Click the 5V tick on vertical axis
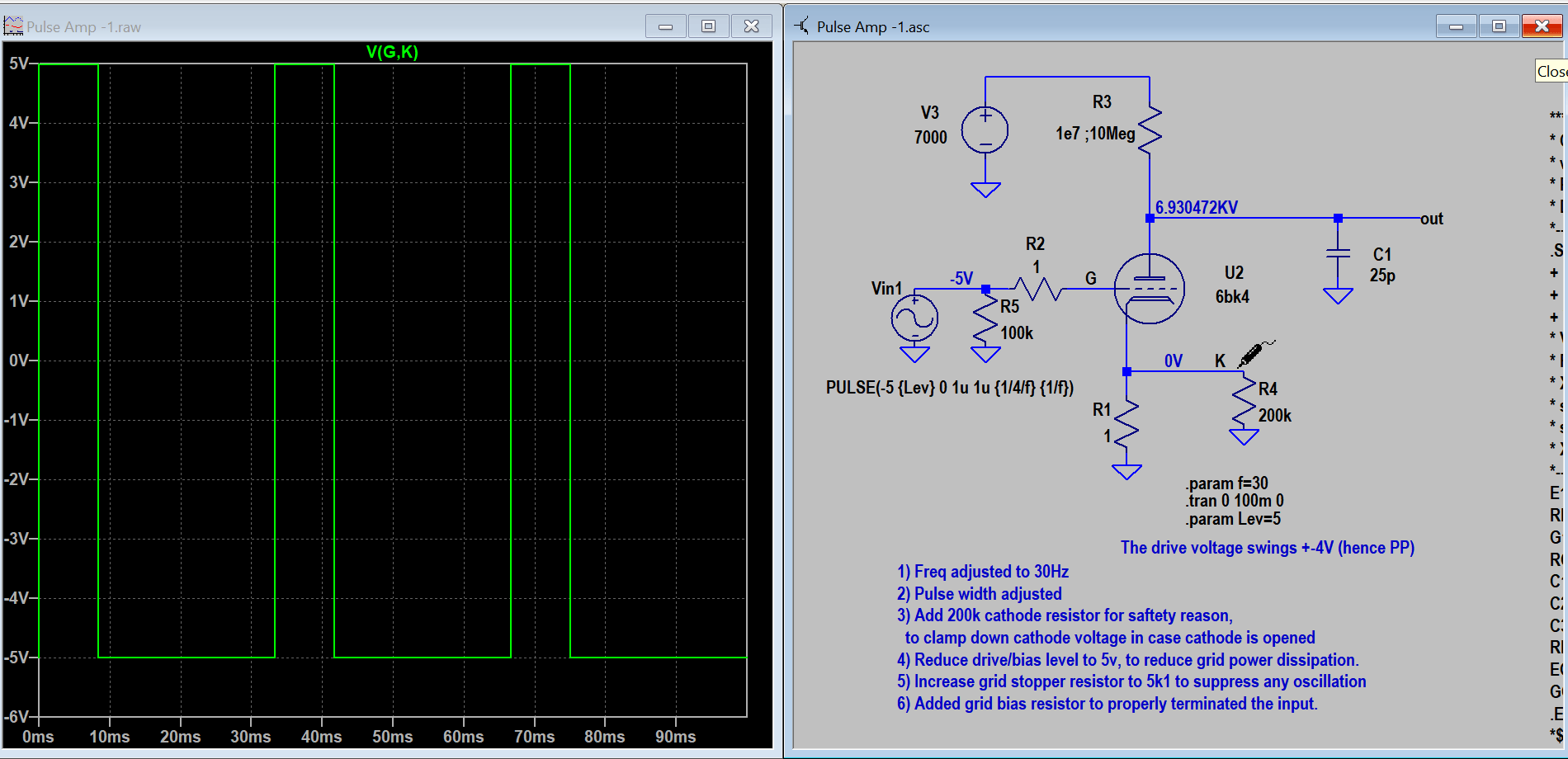1568x759 pixels. pos(19,64)
